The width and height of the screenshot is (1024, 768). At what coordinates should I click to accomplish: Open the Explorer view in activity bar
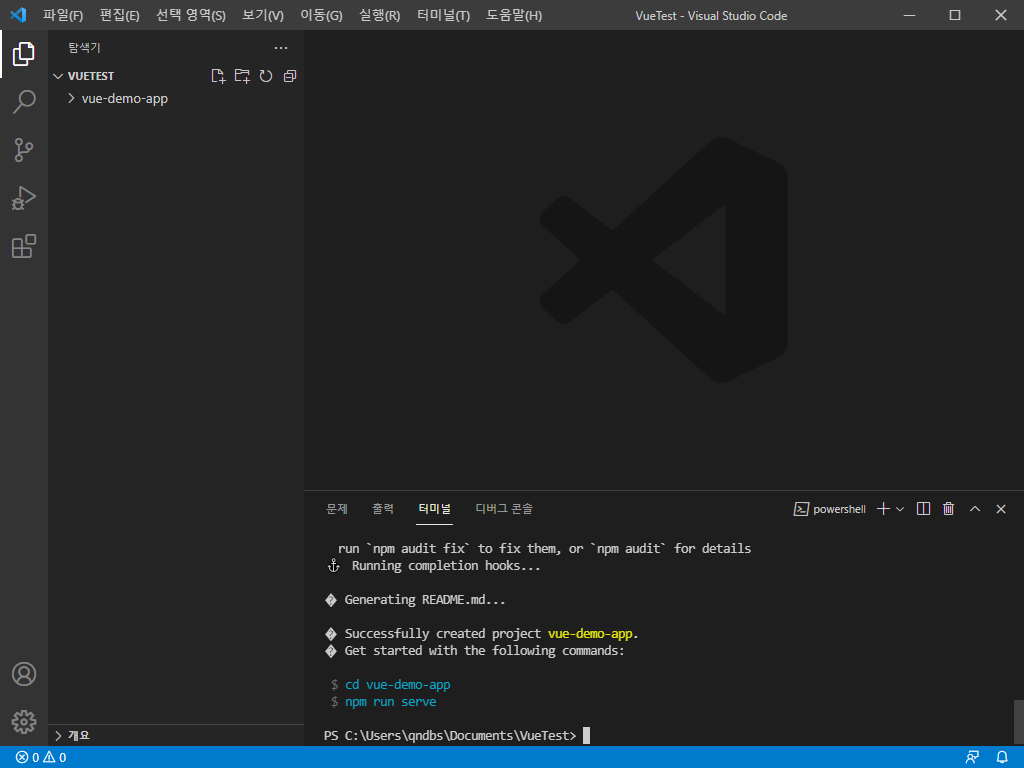pyautogui.click(x=24, y=54)
